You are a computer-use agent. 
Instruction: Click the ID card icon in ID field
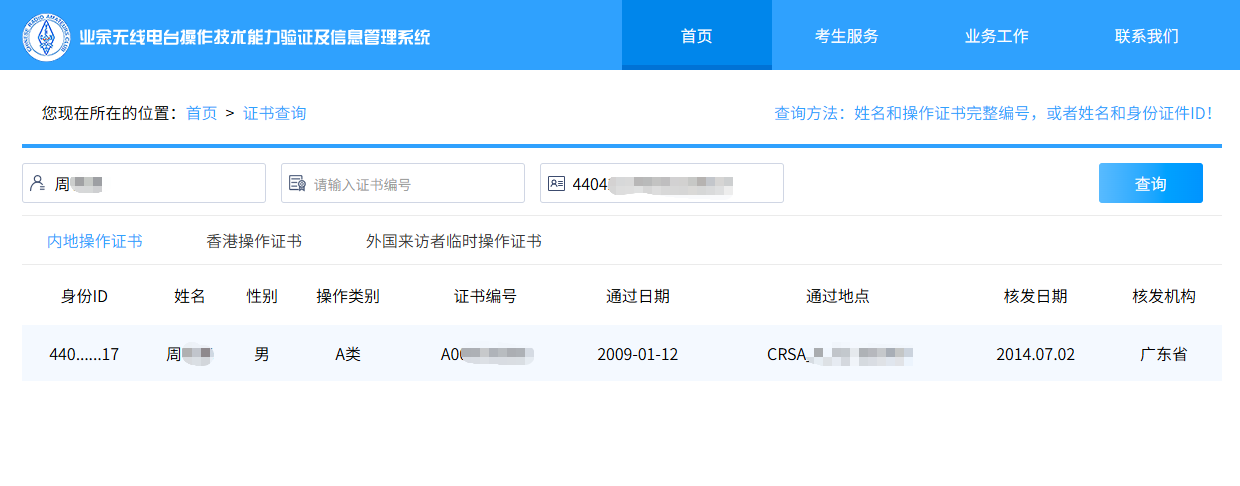click(x=556, y=184)
